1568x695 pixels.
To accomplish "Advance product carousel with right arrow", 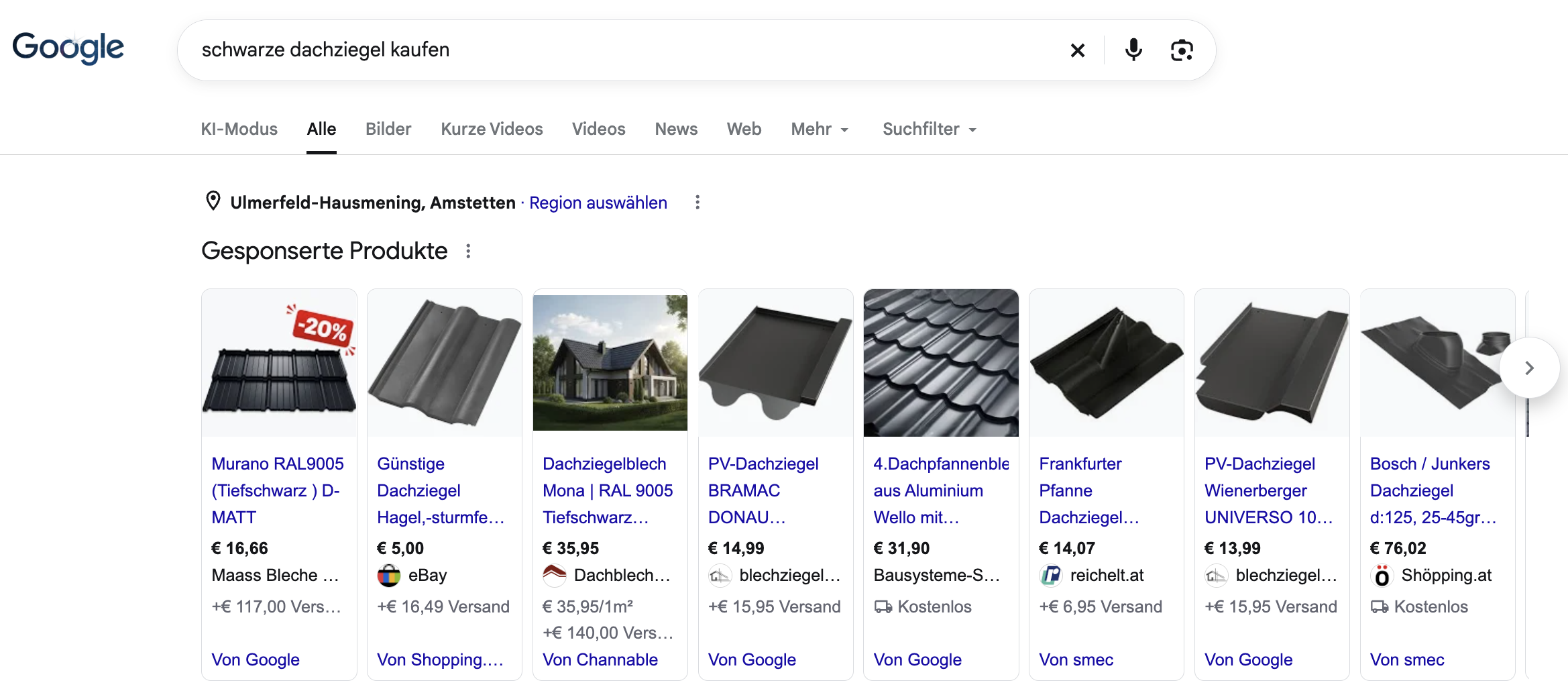I will [1529, 368].
